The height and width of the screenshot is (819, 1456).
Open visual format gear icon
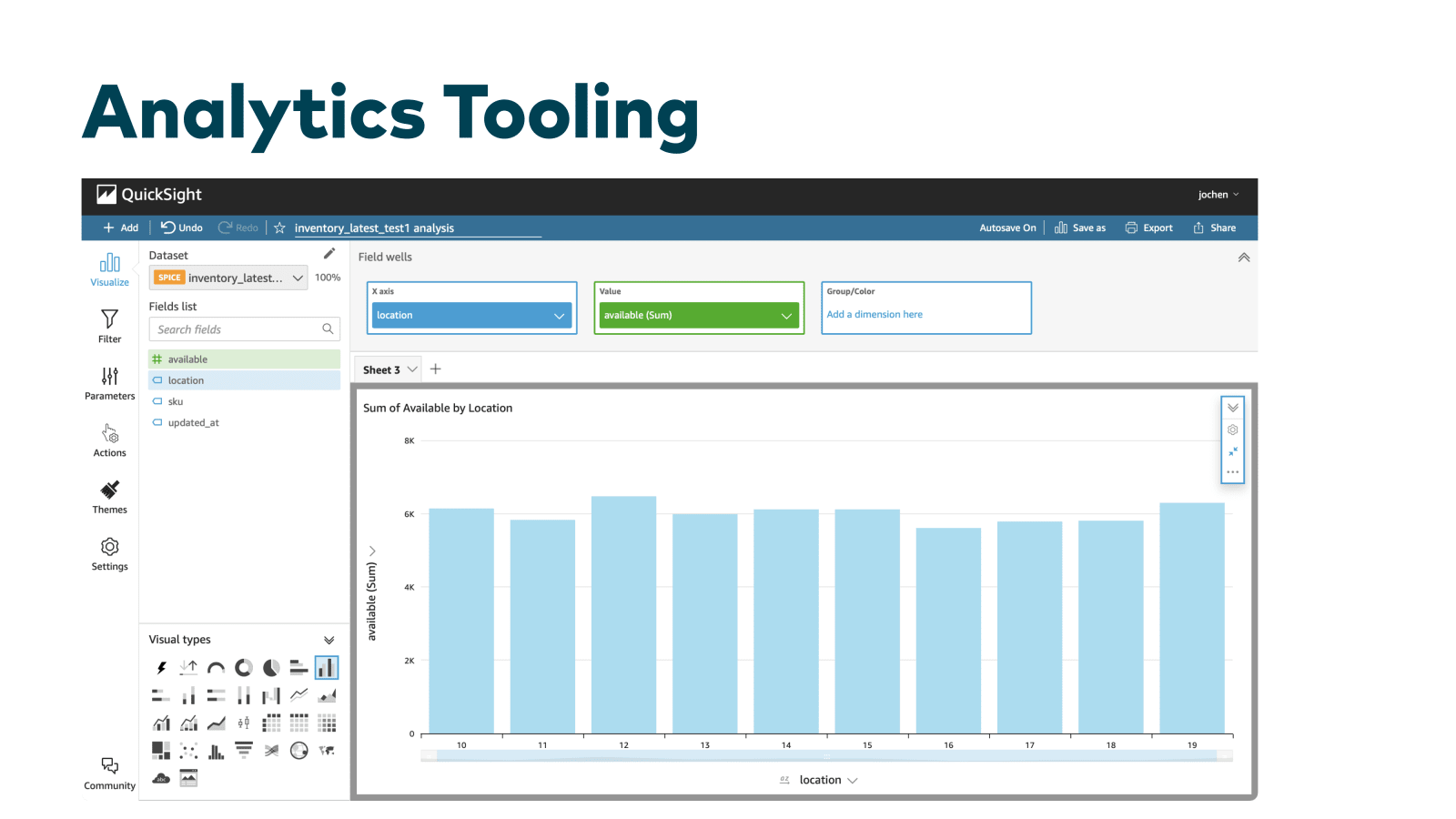point(1233,430)
